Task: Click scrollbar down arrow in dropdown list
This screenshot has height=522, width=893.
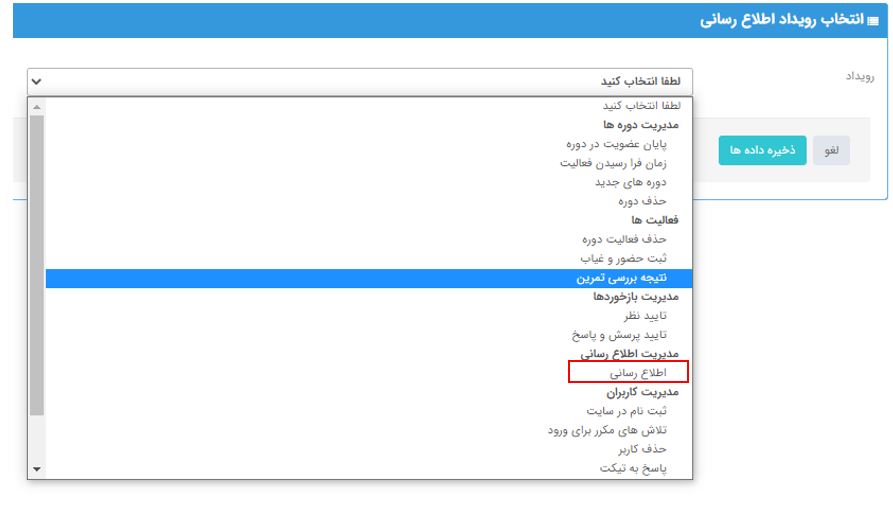Action: pyautogui.click(x=37, y=469)
